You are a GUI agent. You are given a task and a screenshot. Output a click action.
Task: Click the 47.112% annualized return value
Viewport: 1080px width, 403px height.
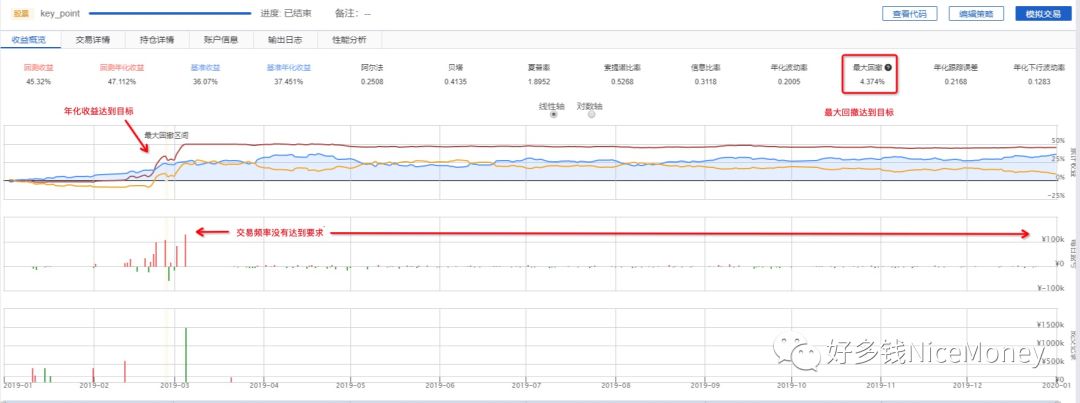[121, 81]
